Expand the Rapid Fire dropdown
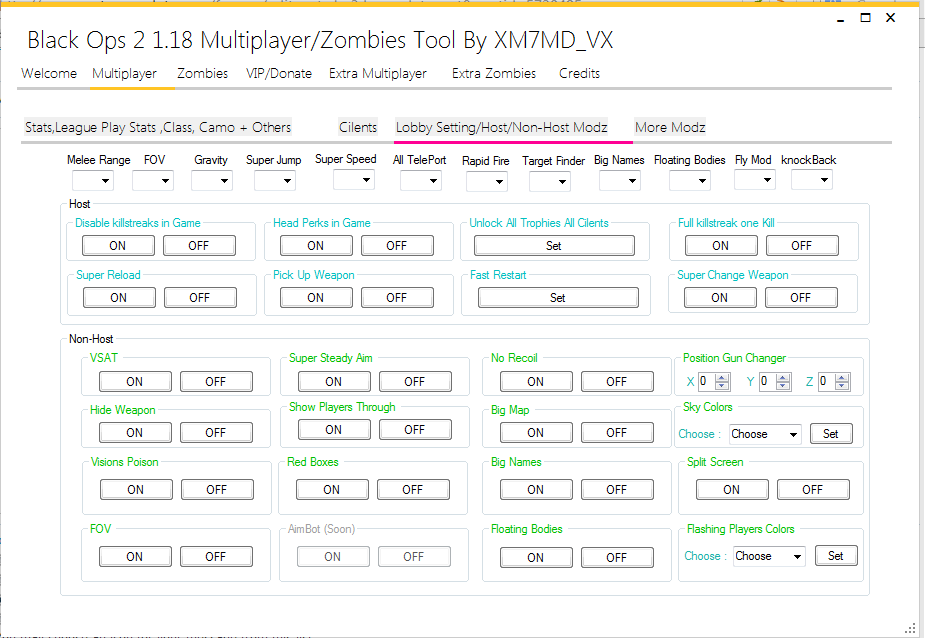The height and width of the screenshot is (638, 925). [487, 182]
